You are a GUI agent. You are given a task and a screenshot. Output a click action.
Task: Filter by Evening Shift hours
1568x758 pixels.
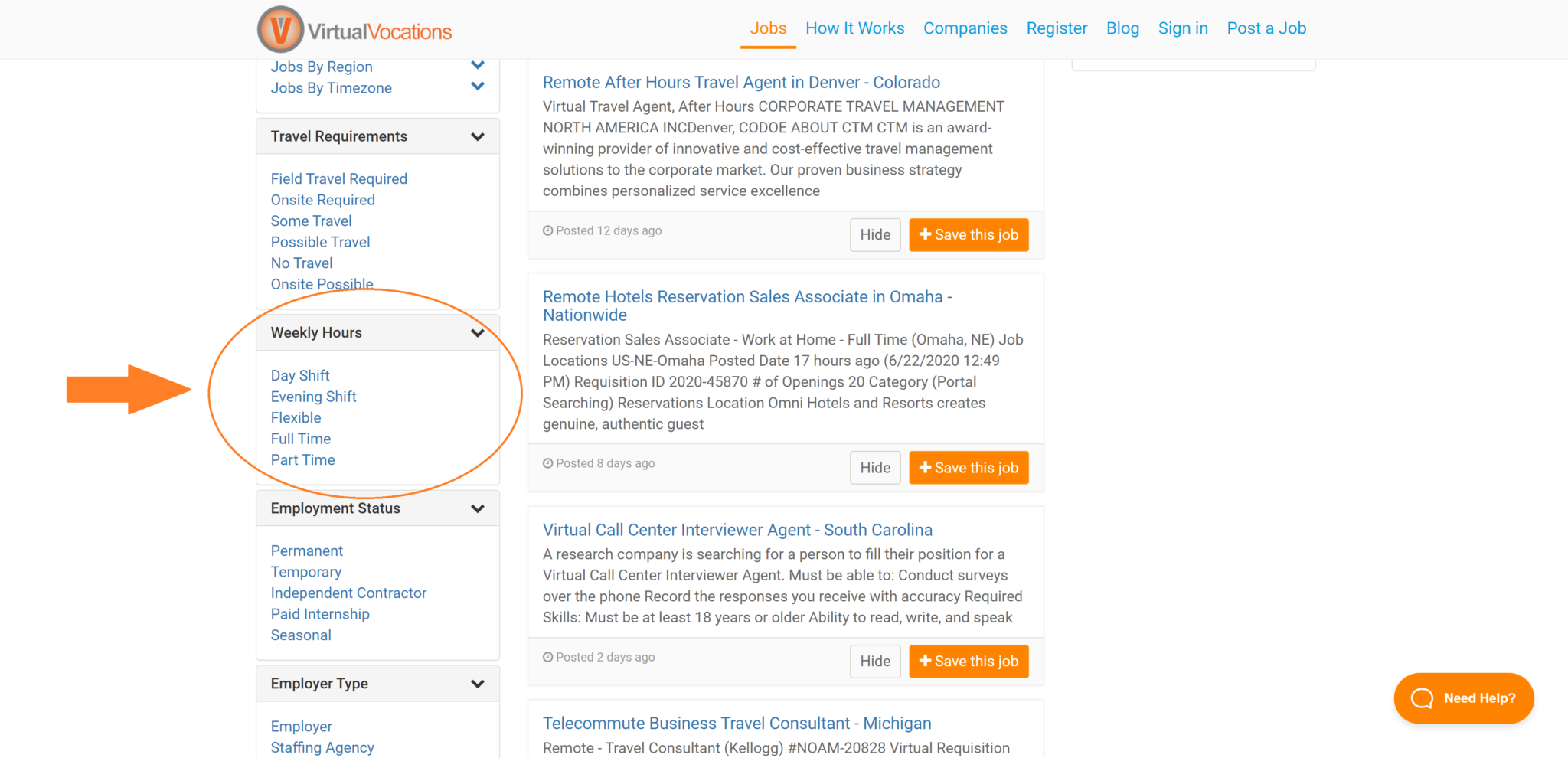point(313,397)
